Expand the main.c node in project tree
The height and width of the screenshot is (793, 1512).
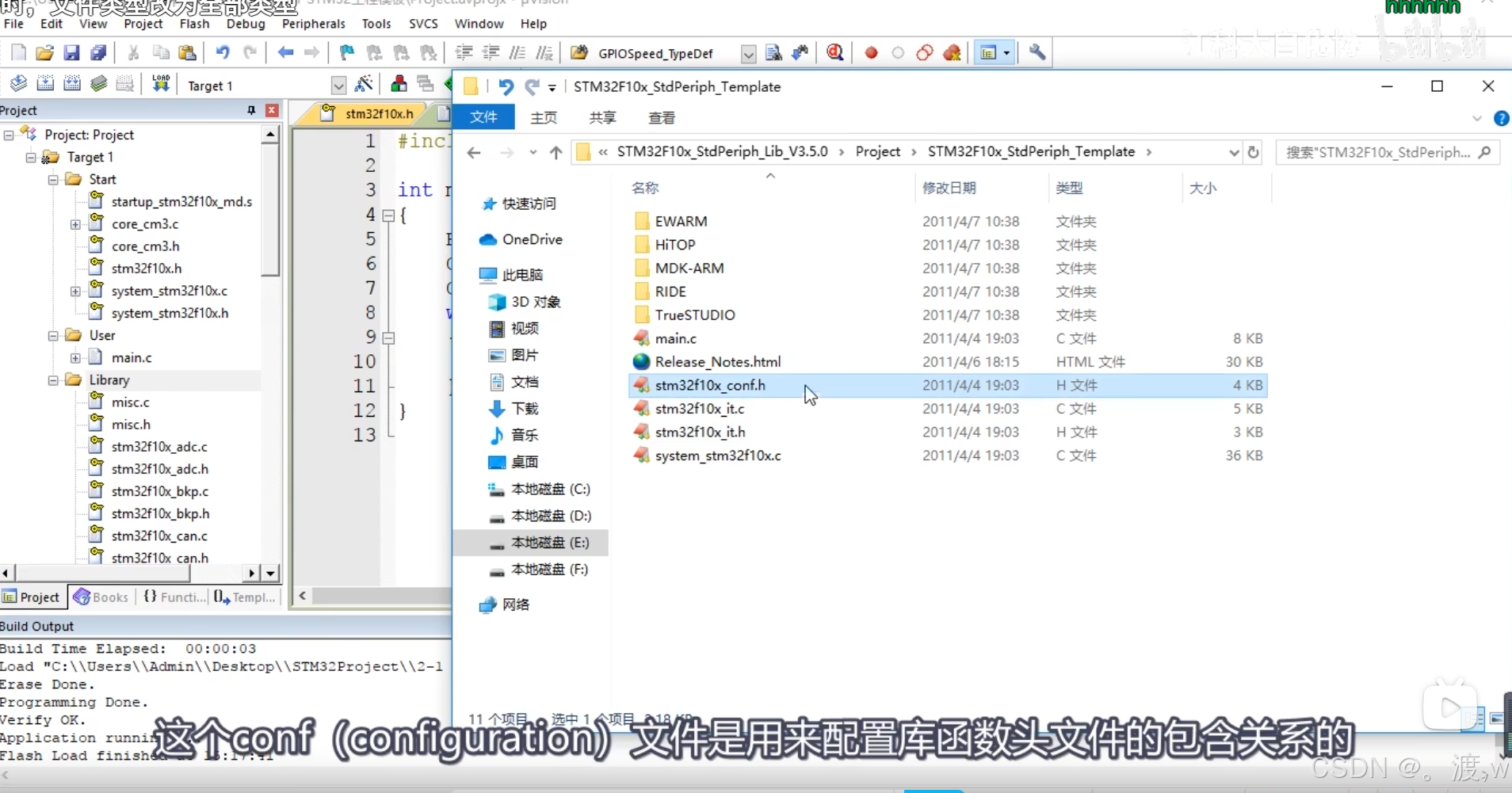pyautogui.click(x=75, y=358)
